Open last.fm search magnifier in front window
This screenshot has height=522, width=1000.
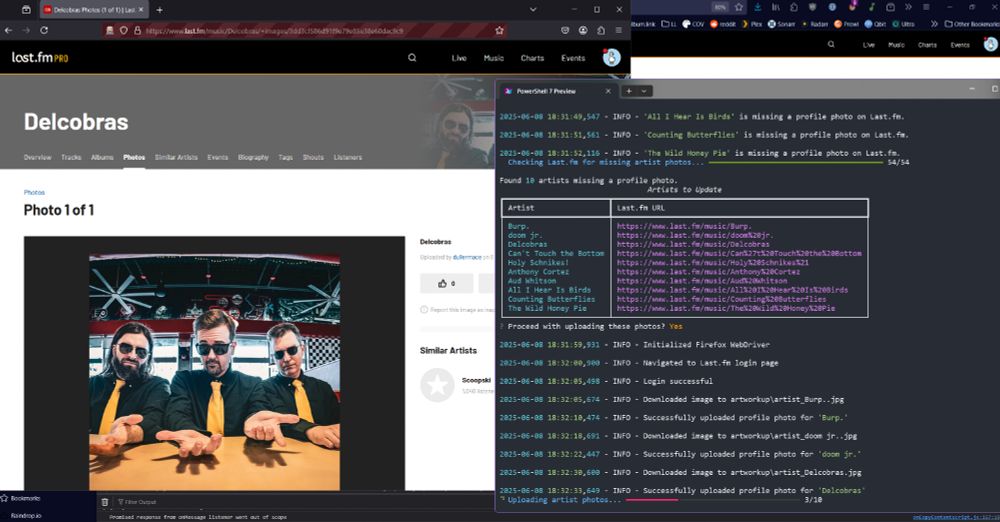pos(412,57)
